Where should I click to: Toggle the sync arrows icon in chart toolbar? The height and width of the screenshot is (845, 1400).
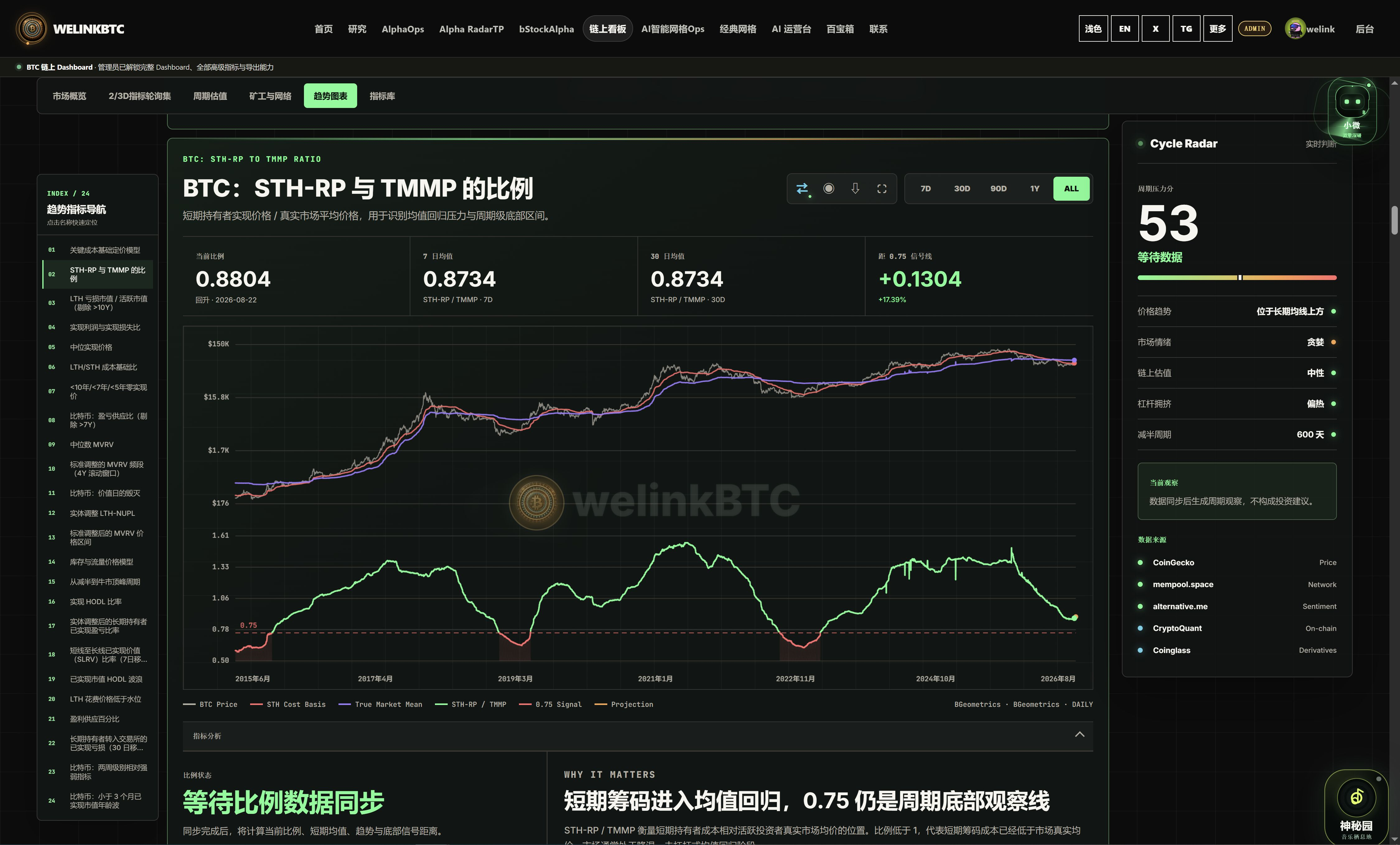tap(802, 189)
